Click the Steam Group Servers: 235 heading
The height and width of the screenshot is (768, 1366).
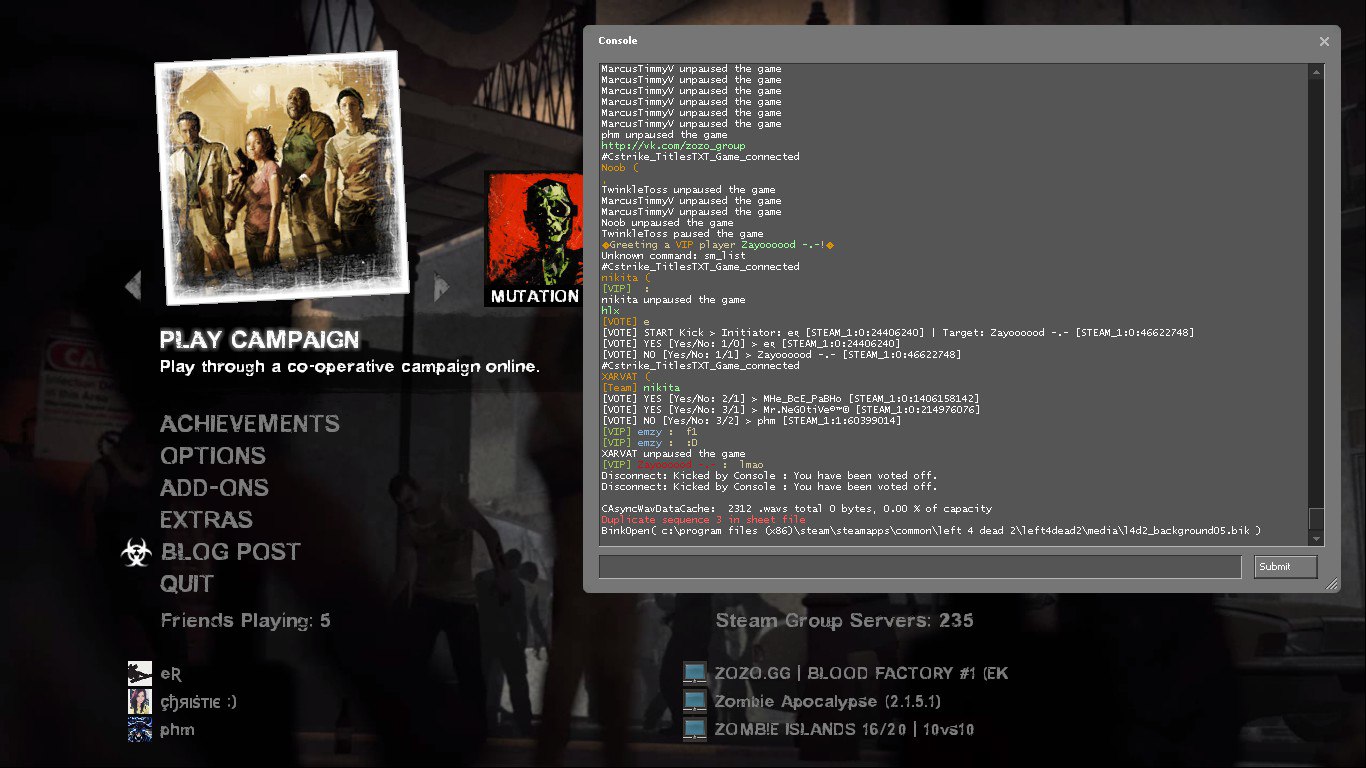[844, 621]
